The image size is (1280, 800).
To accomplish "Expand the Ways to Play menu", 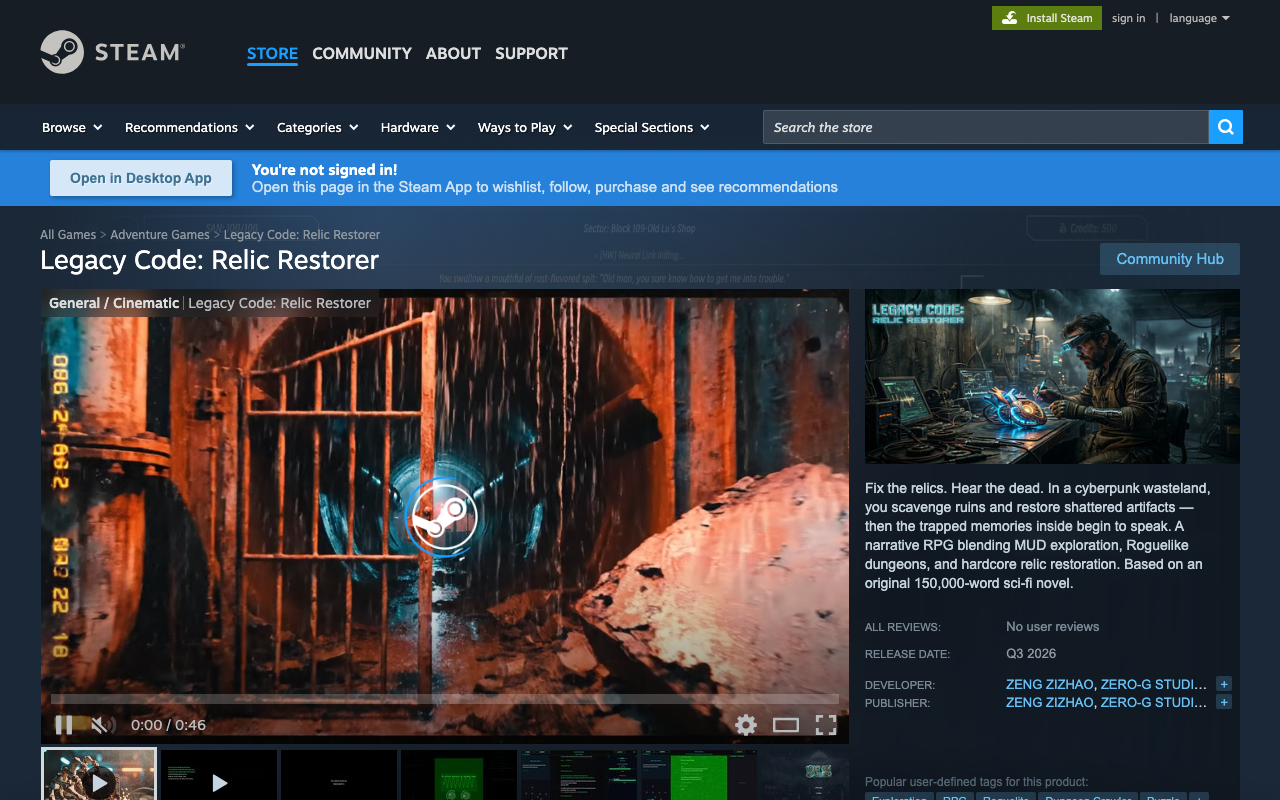I will click(525, 127).
